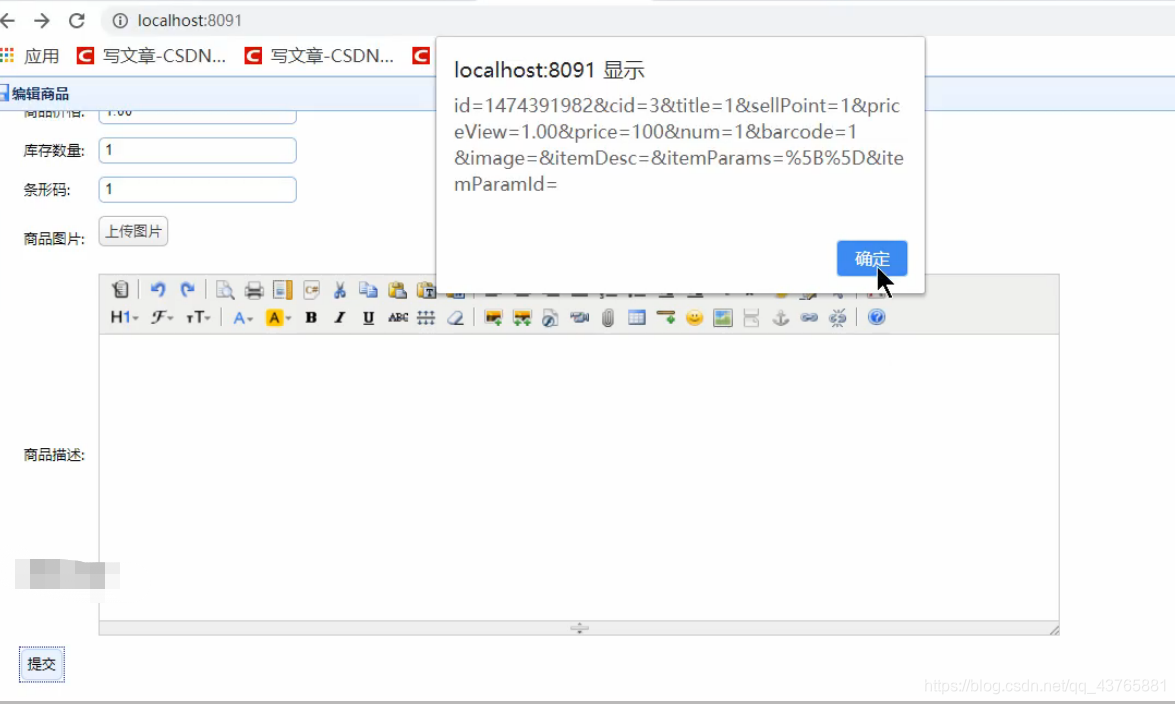
Task: Open editor help with question mark icon
Action: click(876, 318)
